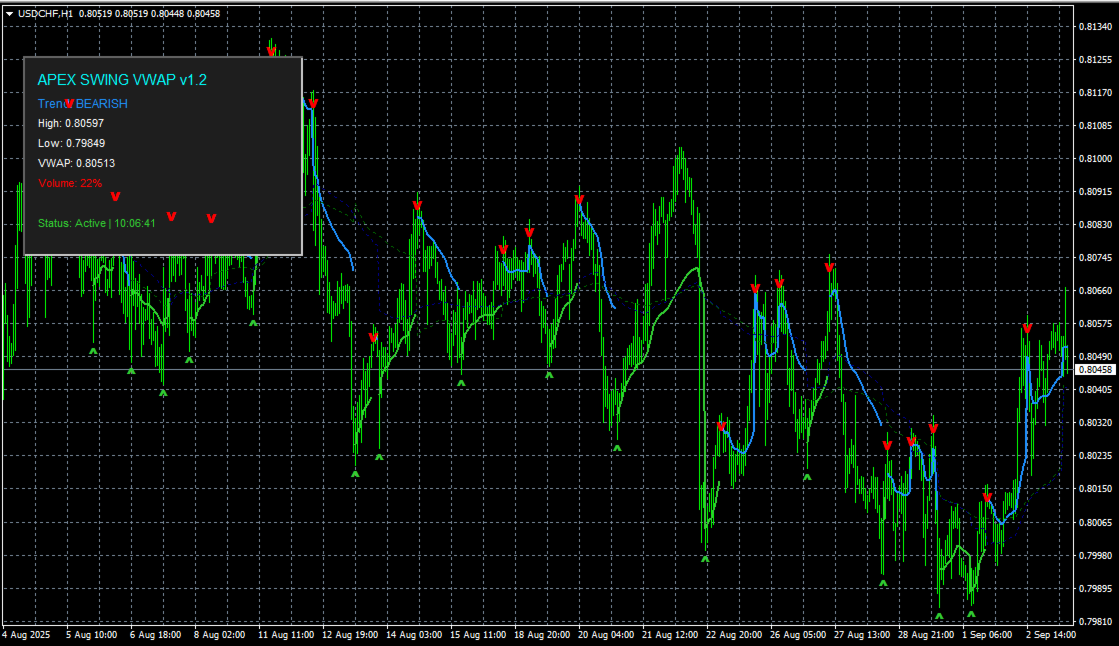The image size is (1119, 646).
Task: Click the 0.81000 price scale label
Action: pyautogui.click(x=1095, y=158)
